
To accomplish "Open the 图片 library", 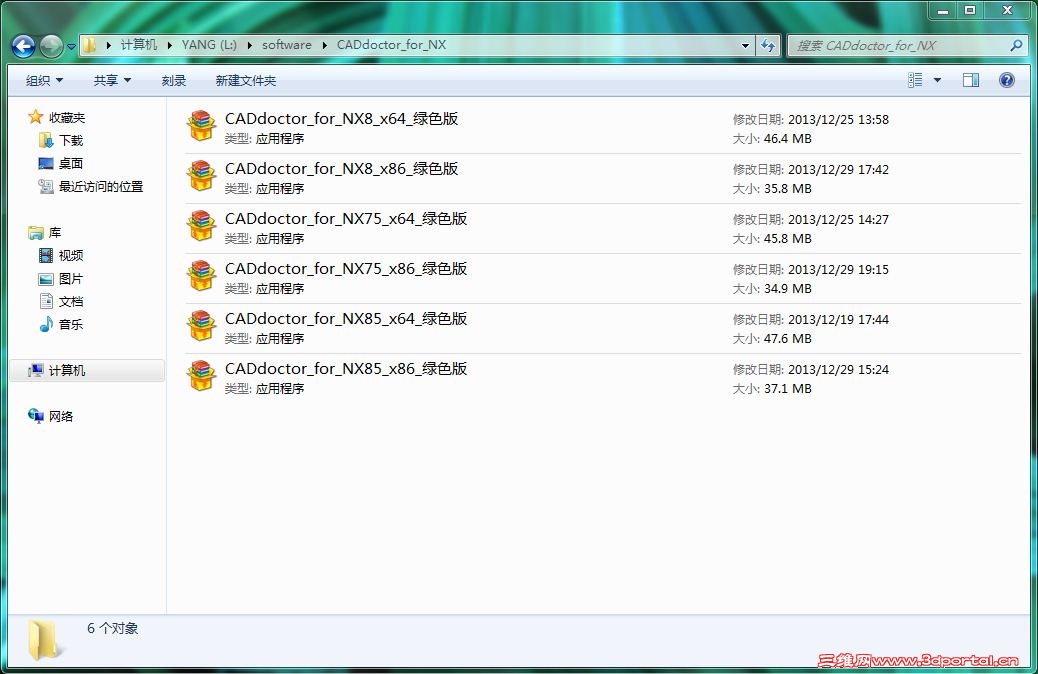I will [71, 279].
